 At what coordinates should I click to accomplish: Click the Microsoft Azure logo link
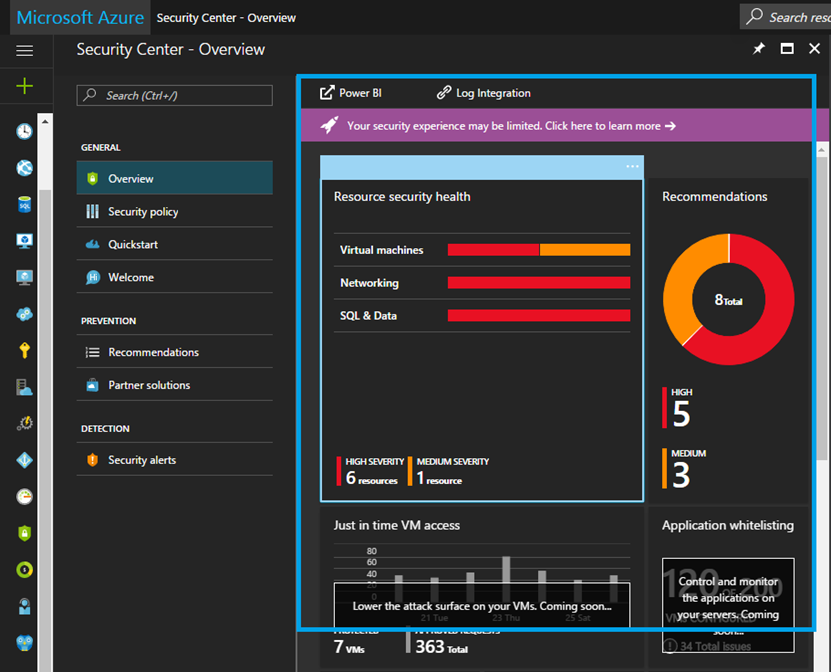pyautogui.click(x=80, y=17)
